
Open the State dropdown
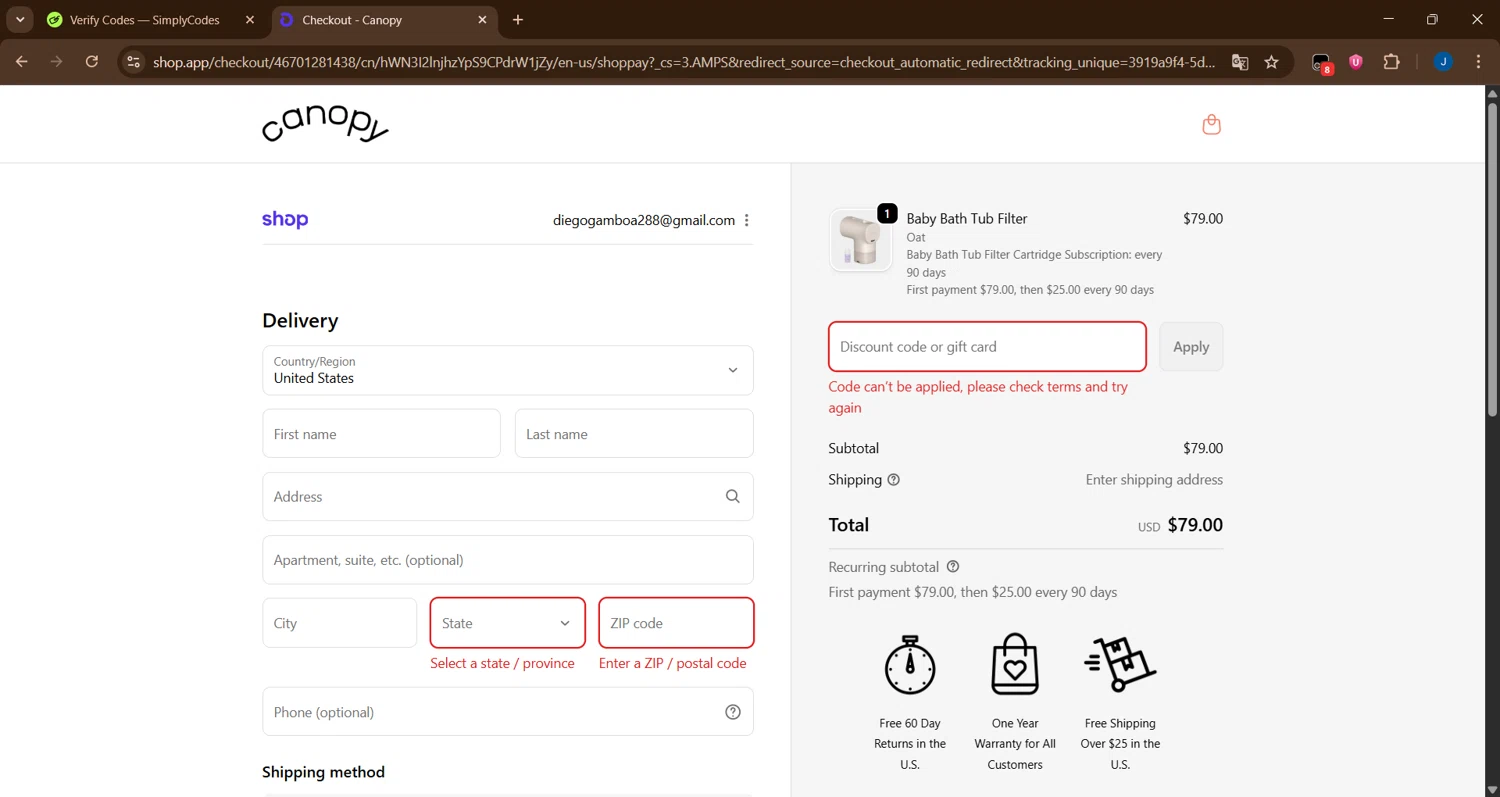point(507,623)
